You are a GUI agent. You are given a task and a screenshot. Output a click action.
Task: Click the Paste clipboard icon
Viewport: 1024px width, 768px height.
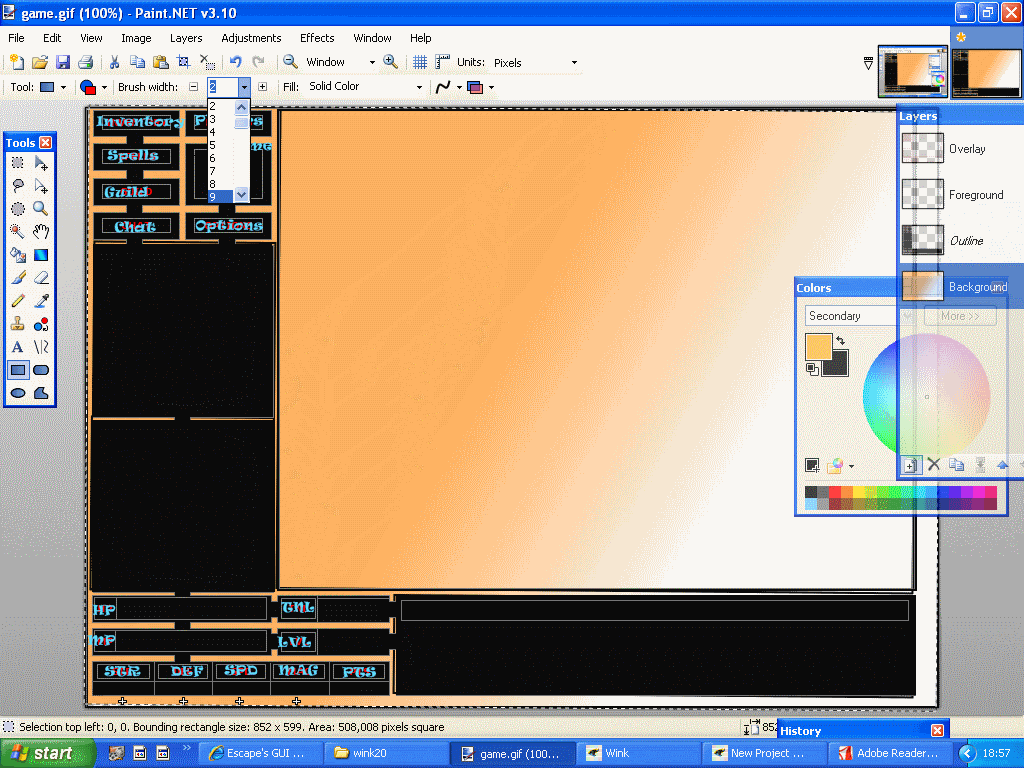161,63
